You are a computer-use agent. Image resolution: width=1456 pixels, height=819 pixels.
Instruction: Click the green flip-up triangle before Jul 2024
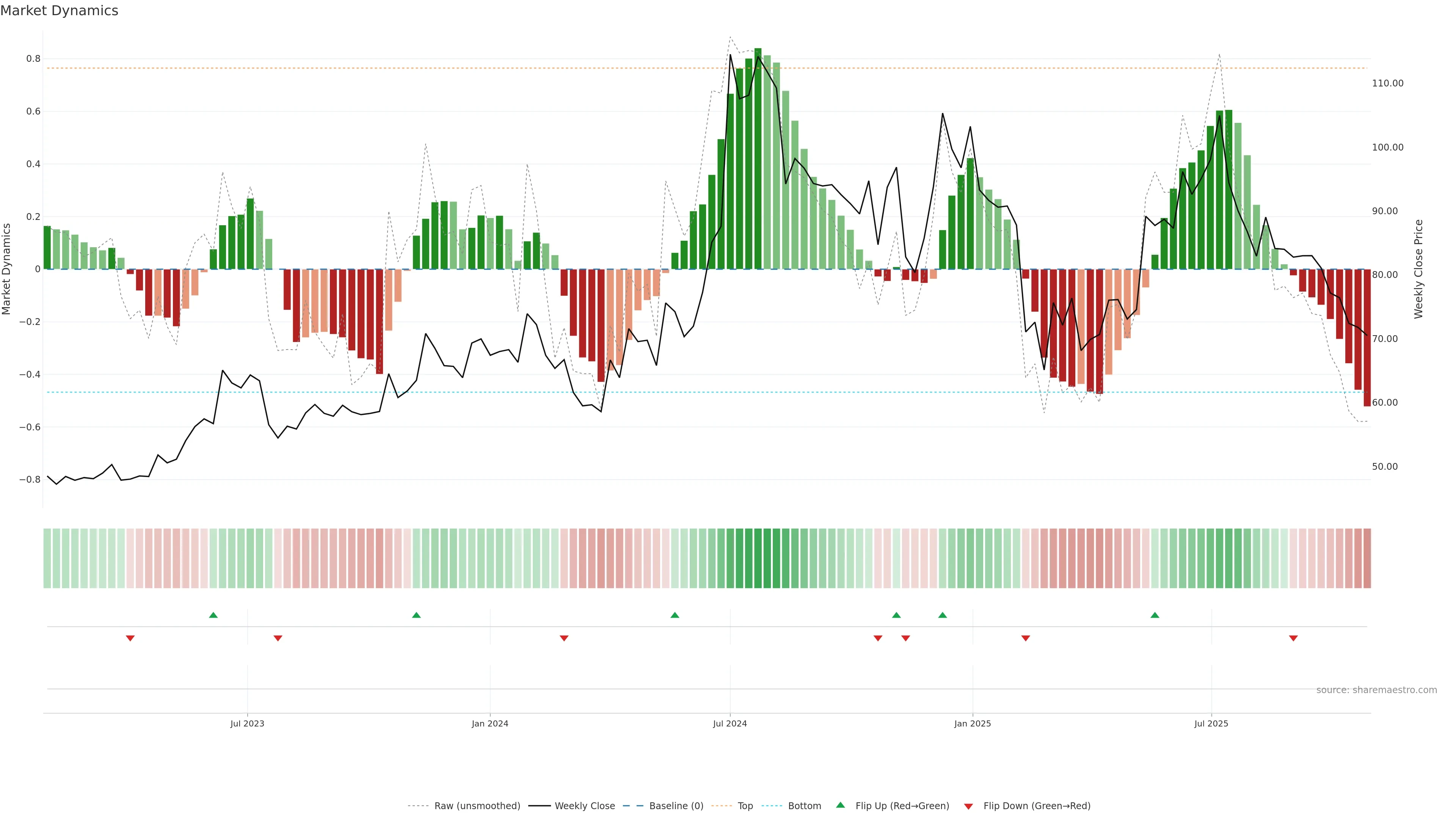(674, 615)
